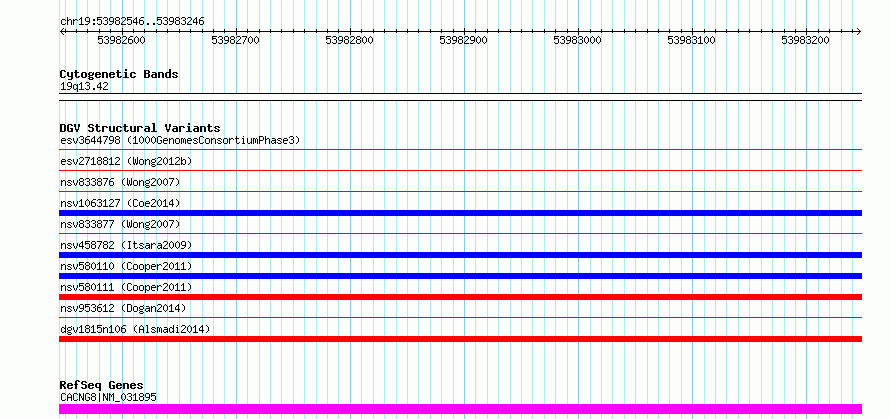Open variant esv2718812 (Wong2012b)
The height and width of the screenshot is (419, 890).
pyautogui.click(x=126, y=161)
